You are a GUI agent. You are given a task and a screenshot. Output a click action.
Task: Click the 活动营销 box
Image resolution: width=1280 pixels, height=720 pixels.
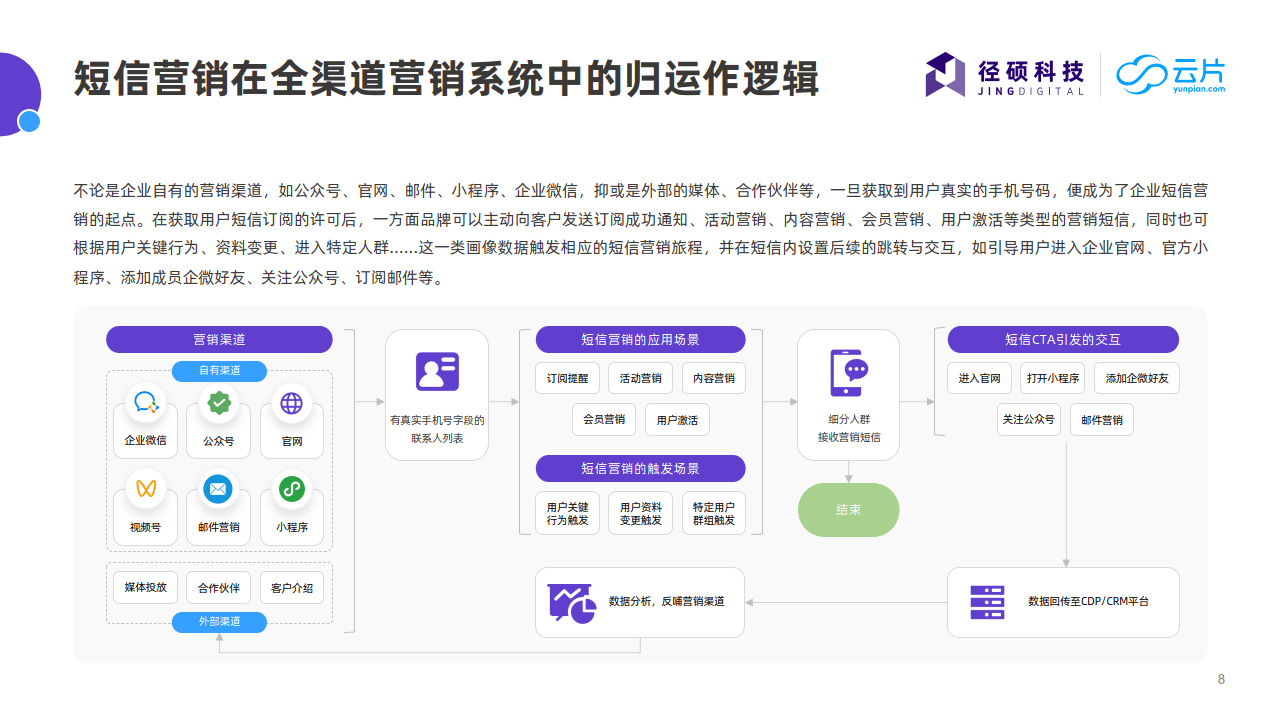[640, 378]
